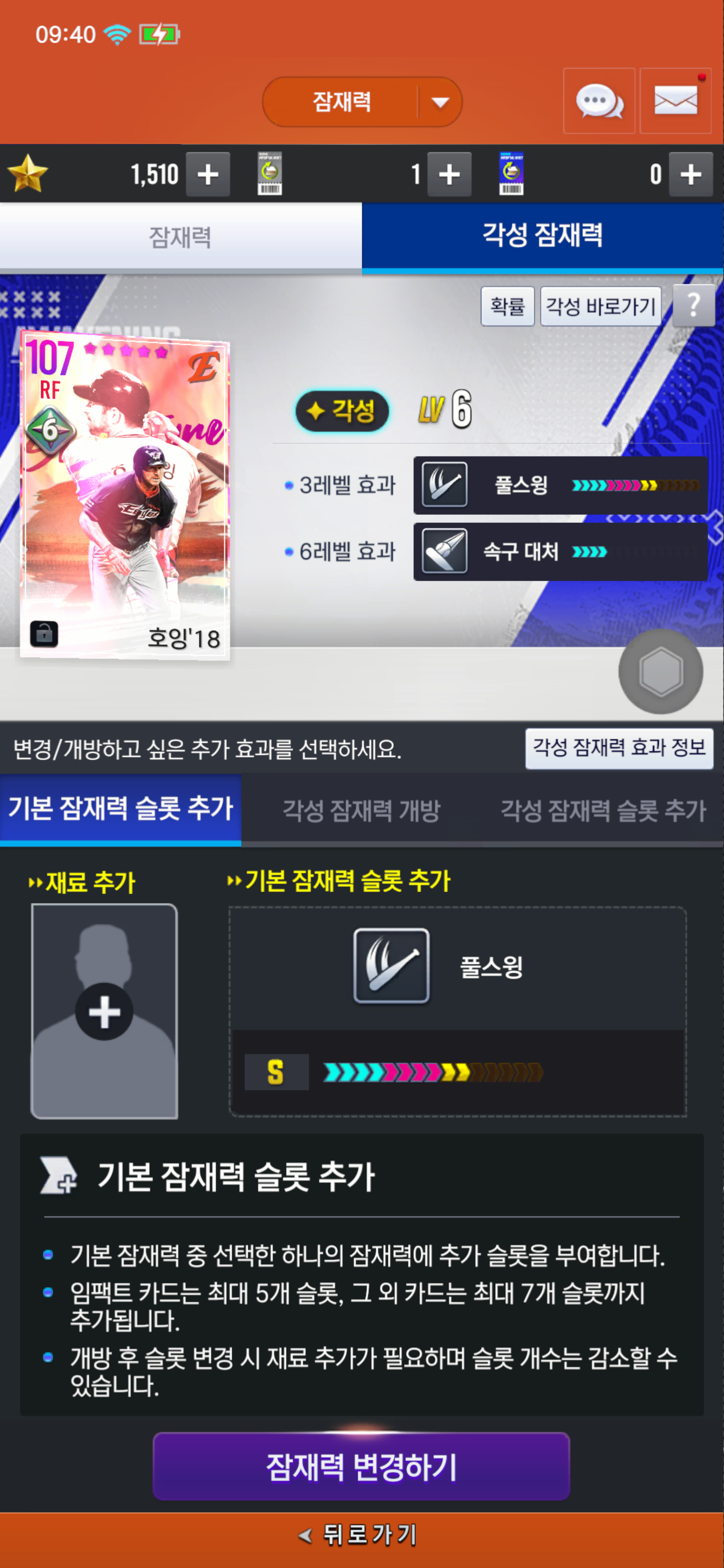The width and height of the screenshot is (724, 1568).
Task: Tap the 잠재력 변경하기 button
Action: click(x=361, y=1466)
